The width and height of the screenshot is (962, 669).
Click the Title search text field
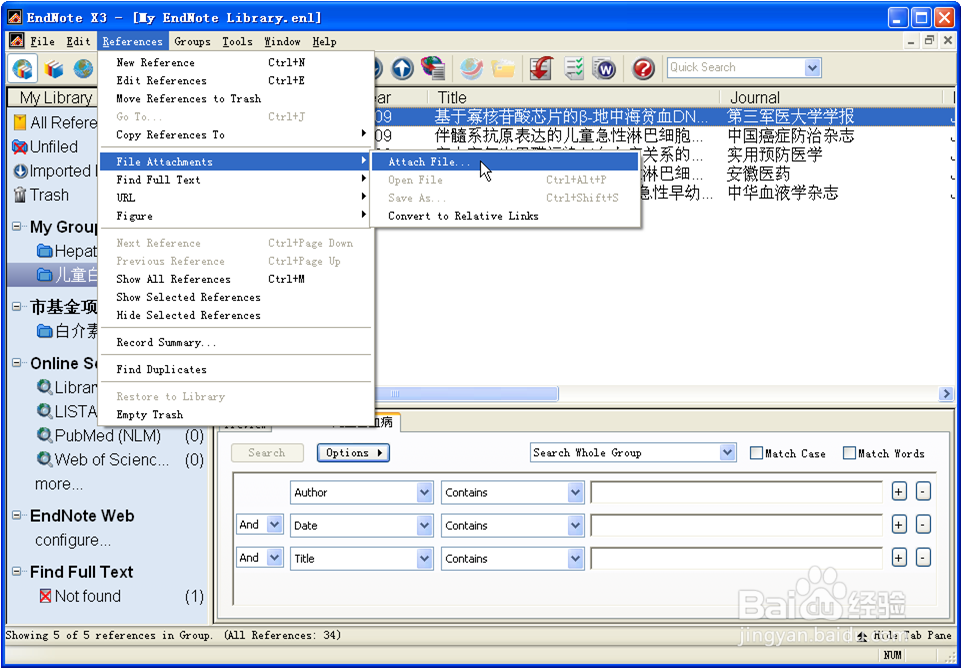pyautogui.click(x=736, y=559)
